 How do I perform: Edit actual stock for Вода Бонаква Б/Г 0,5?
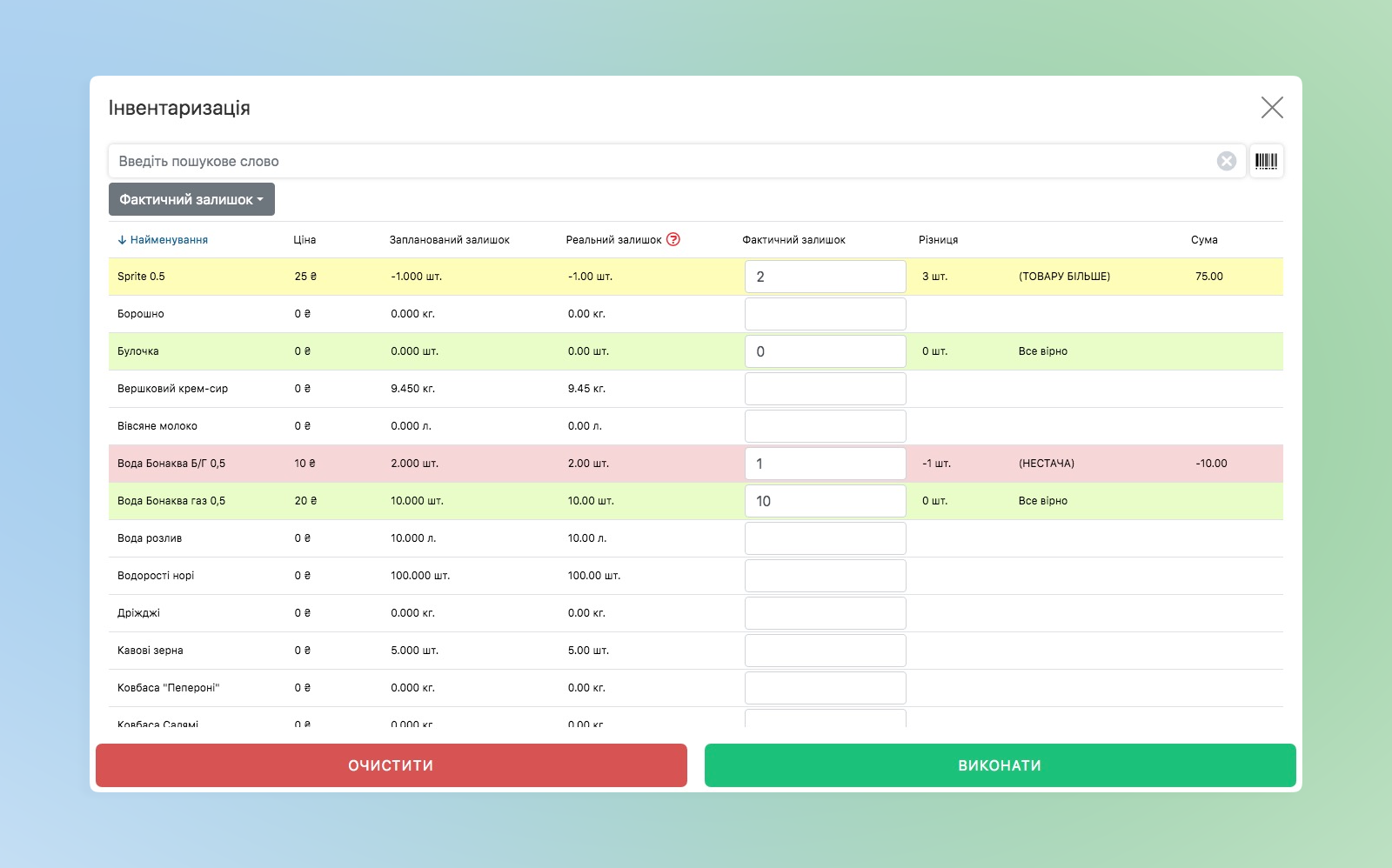click(x=825, y=464)
